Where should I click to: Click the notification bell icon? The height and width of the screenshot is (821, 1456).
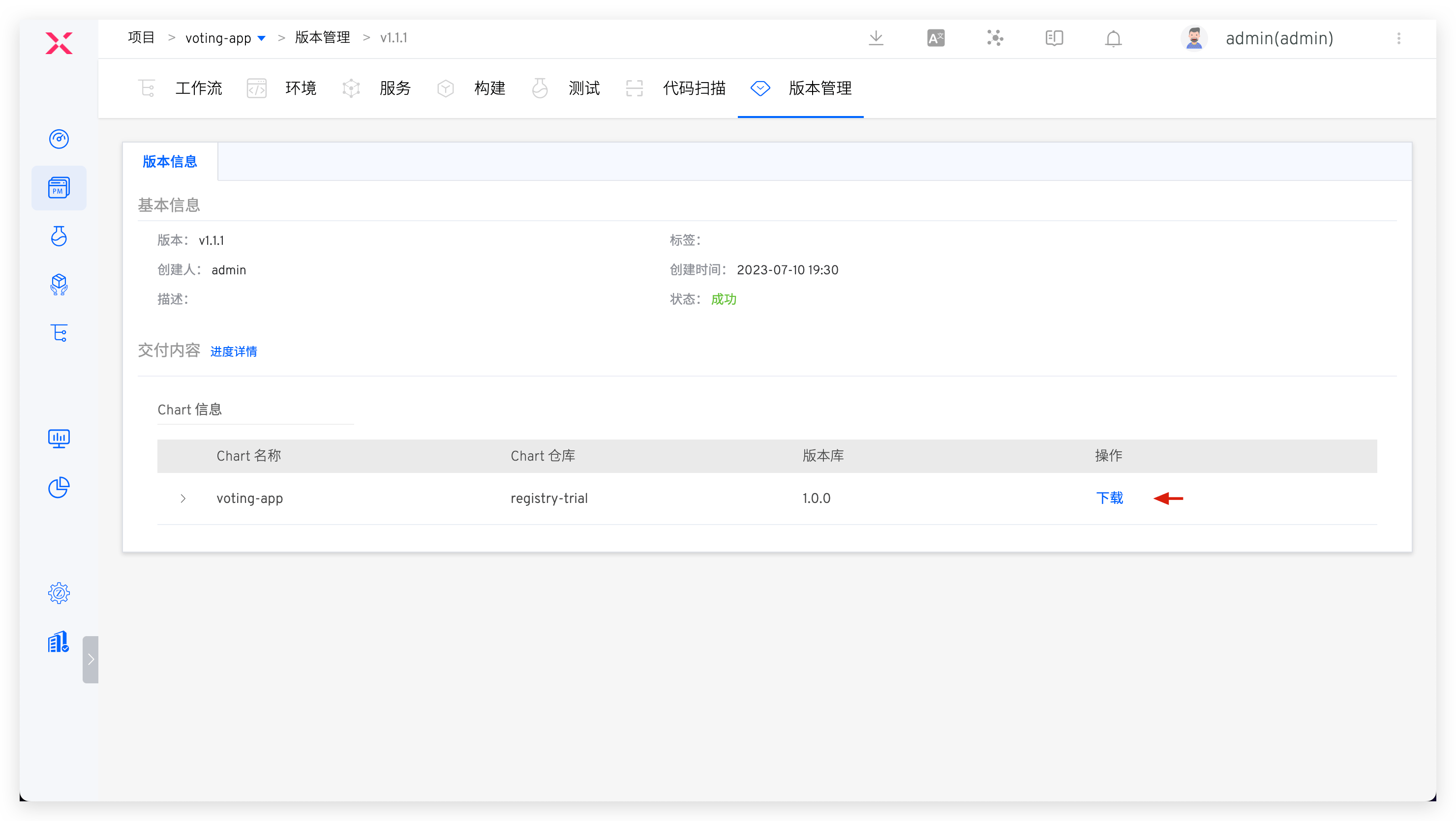pos(1113,38)
